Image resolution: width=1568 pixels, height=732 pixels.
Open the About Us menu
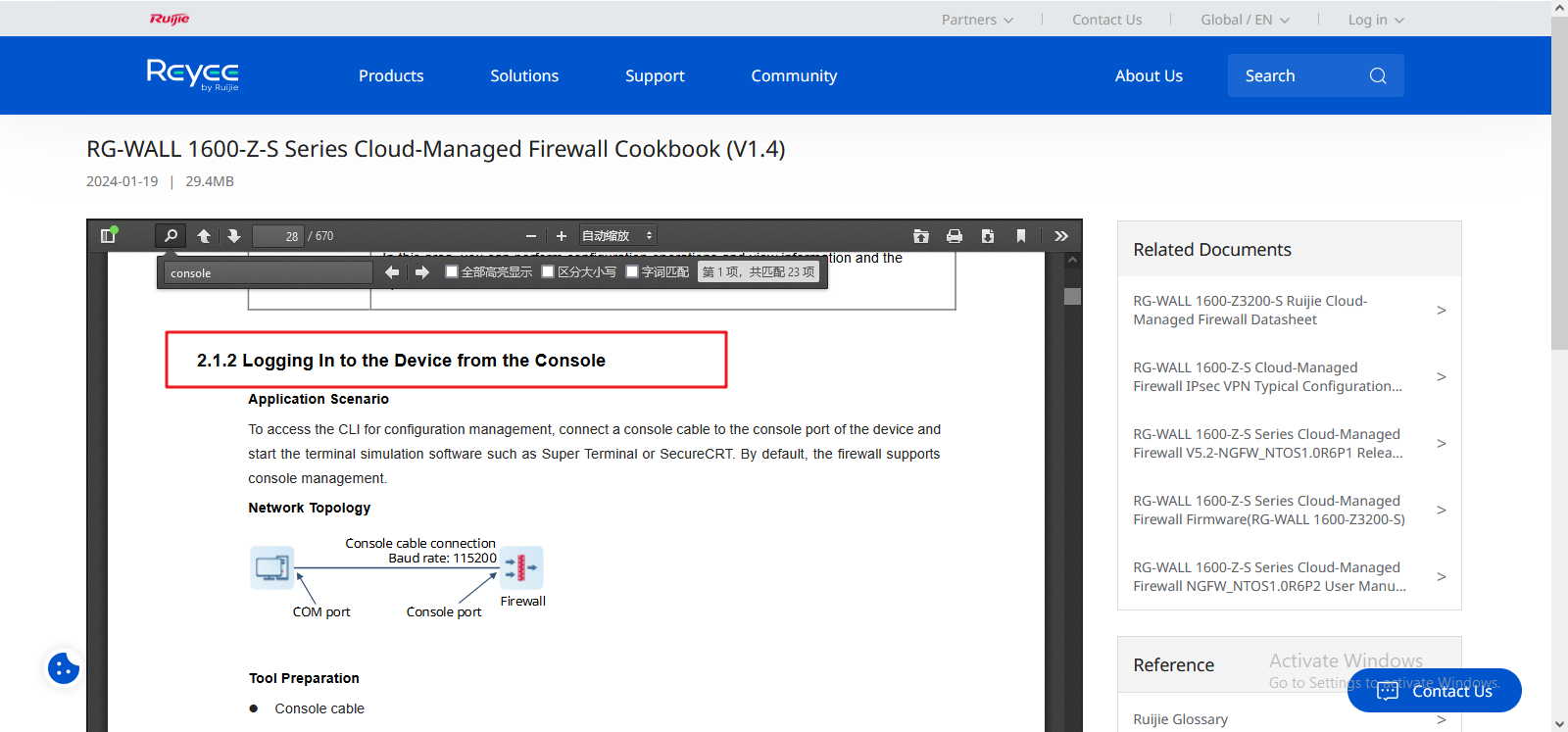[x=1149, y=75]
